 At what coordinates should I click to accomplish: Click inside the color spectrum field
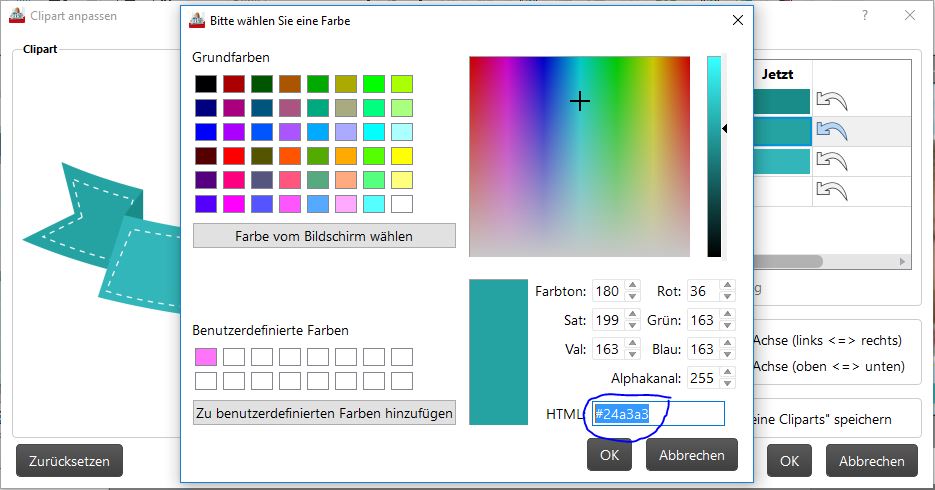click(580, 157)
